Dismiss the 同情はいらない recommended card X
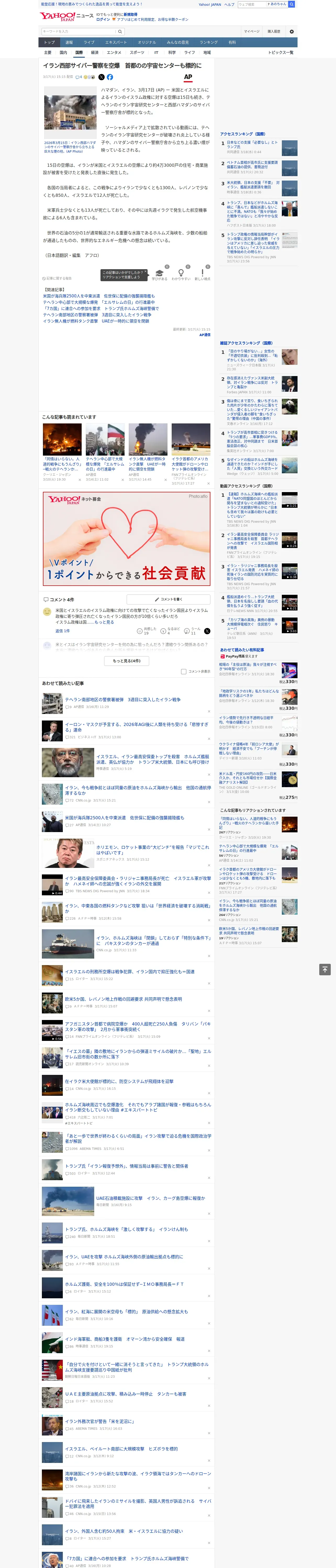336x1568 pixels. pyautogui.click(x=80, y=480)
